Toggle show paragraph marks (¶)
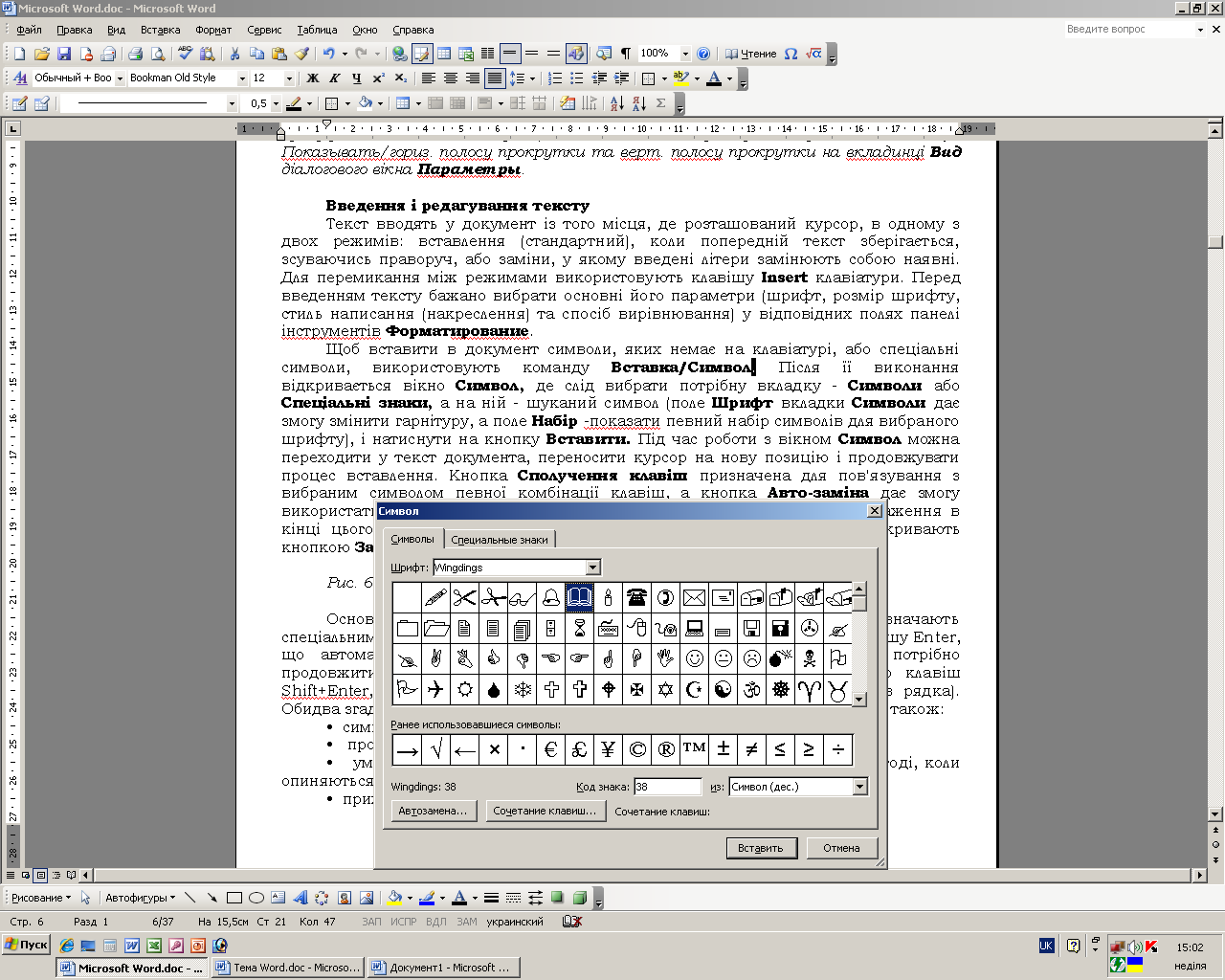 tap(626, 54)
